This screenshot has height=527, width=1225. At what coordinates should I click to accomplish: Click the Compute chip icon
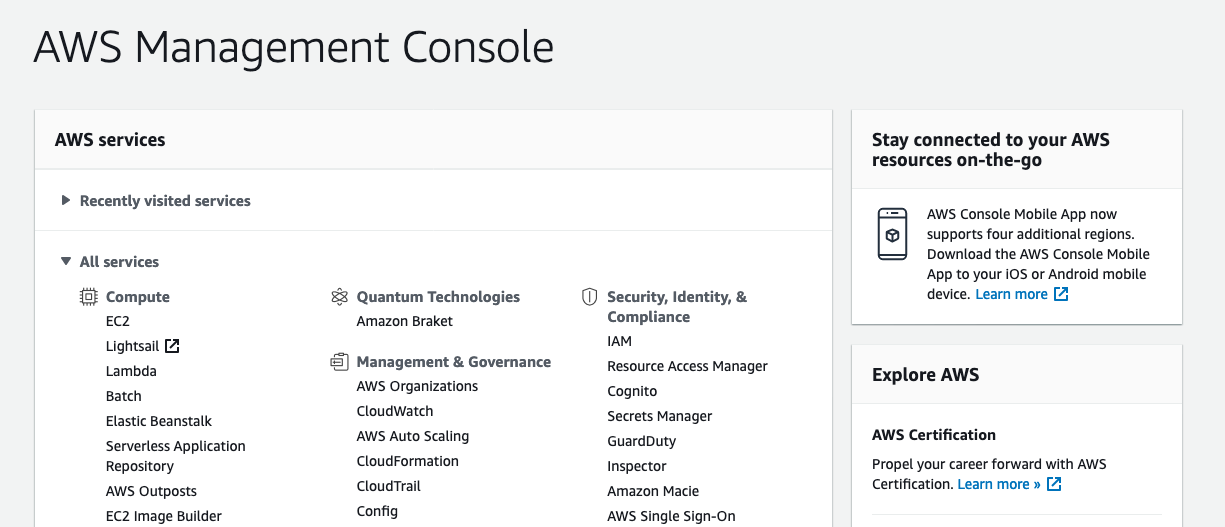[x=89, y=297]
